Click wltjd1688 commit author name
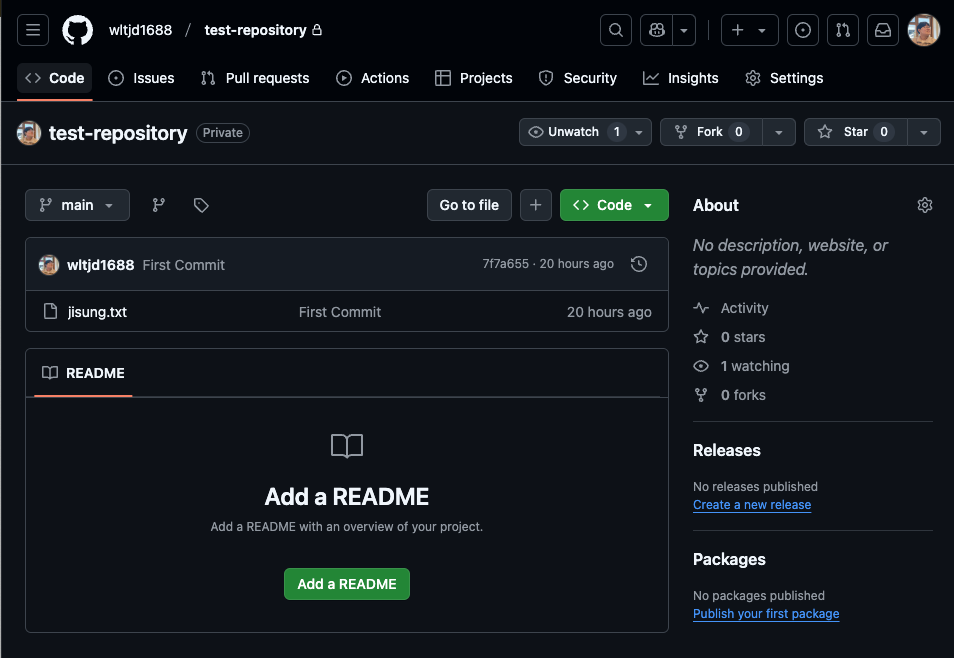954x658 pixels. click(x=100, y=265)
